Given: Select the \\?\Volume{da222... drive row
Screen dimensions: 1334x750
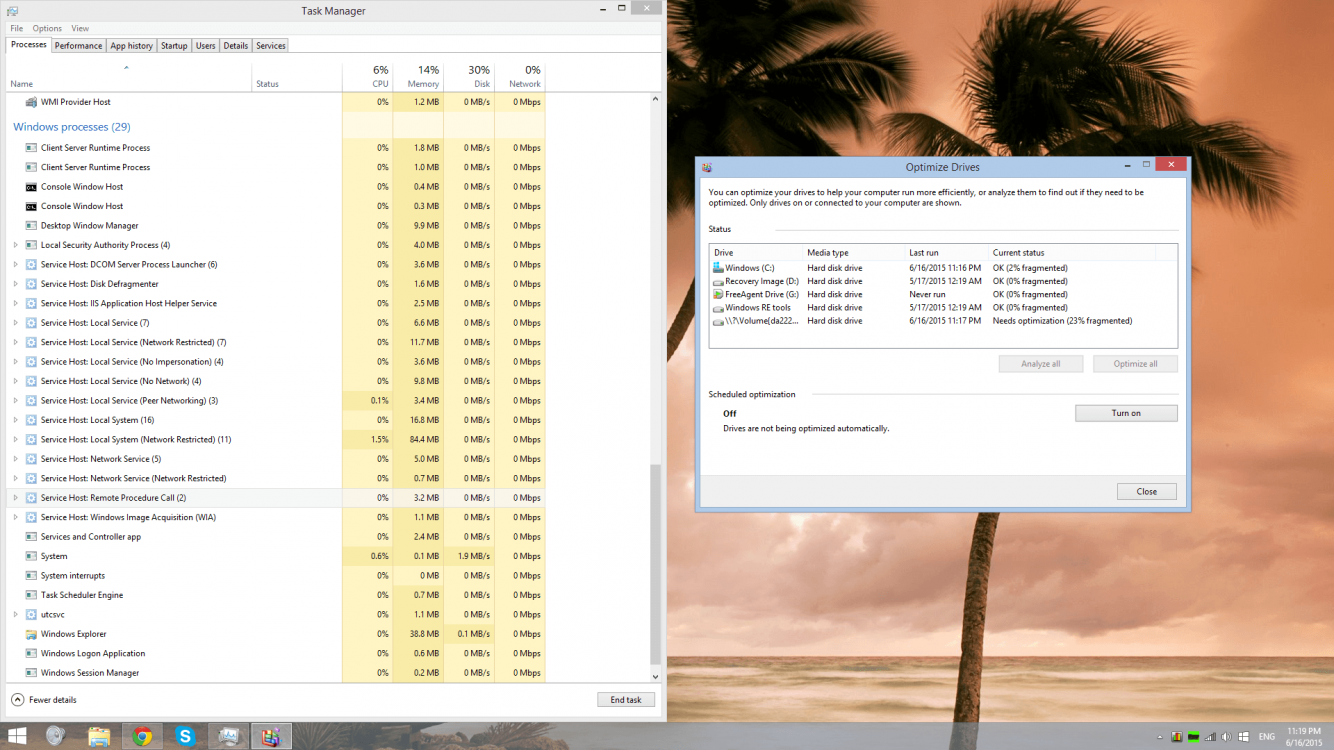Looking at the screenshot, I should point(943,321).
